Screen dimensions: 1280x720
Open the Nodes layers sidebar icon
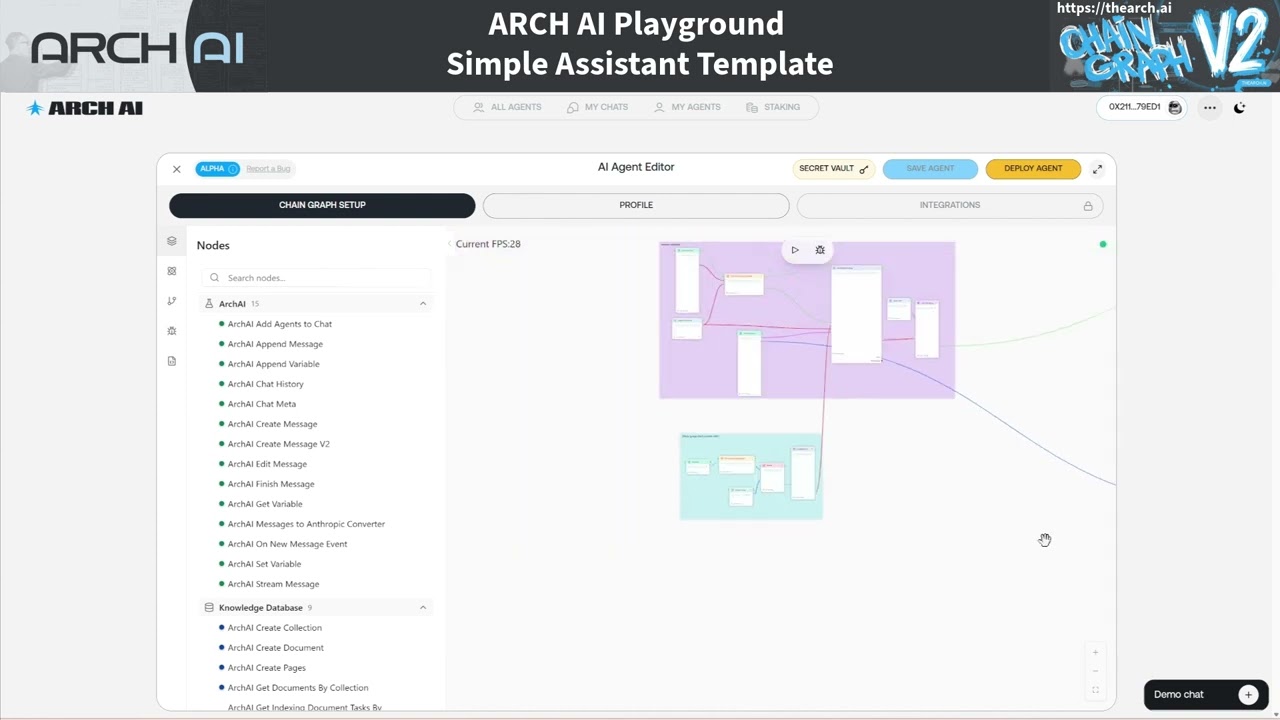point(172,241)
